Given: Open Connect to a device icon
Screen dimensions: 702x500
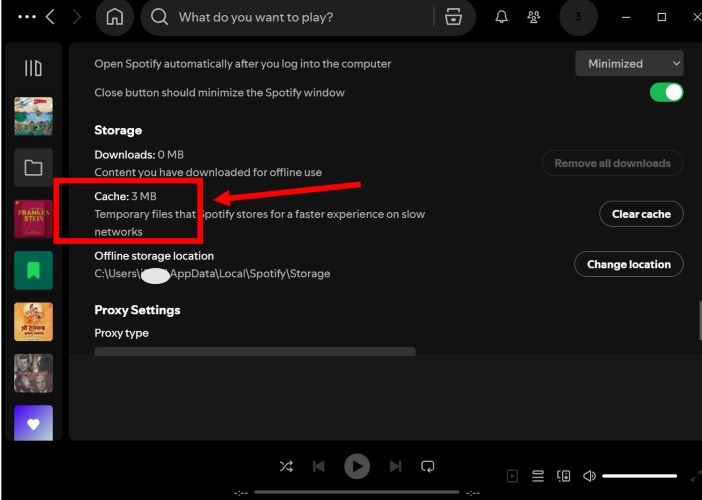Looking at the screenshot, I should (x=564, y=476).
